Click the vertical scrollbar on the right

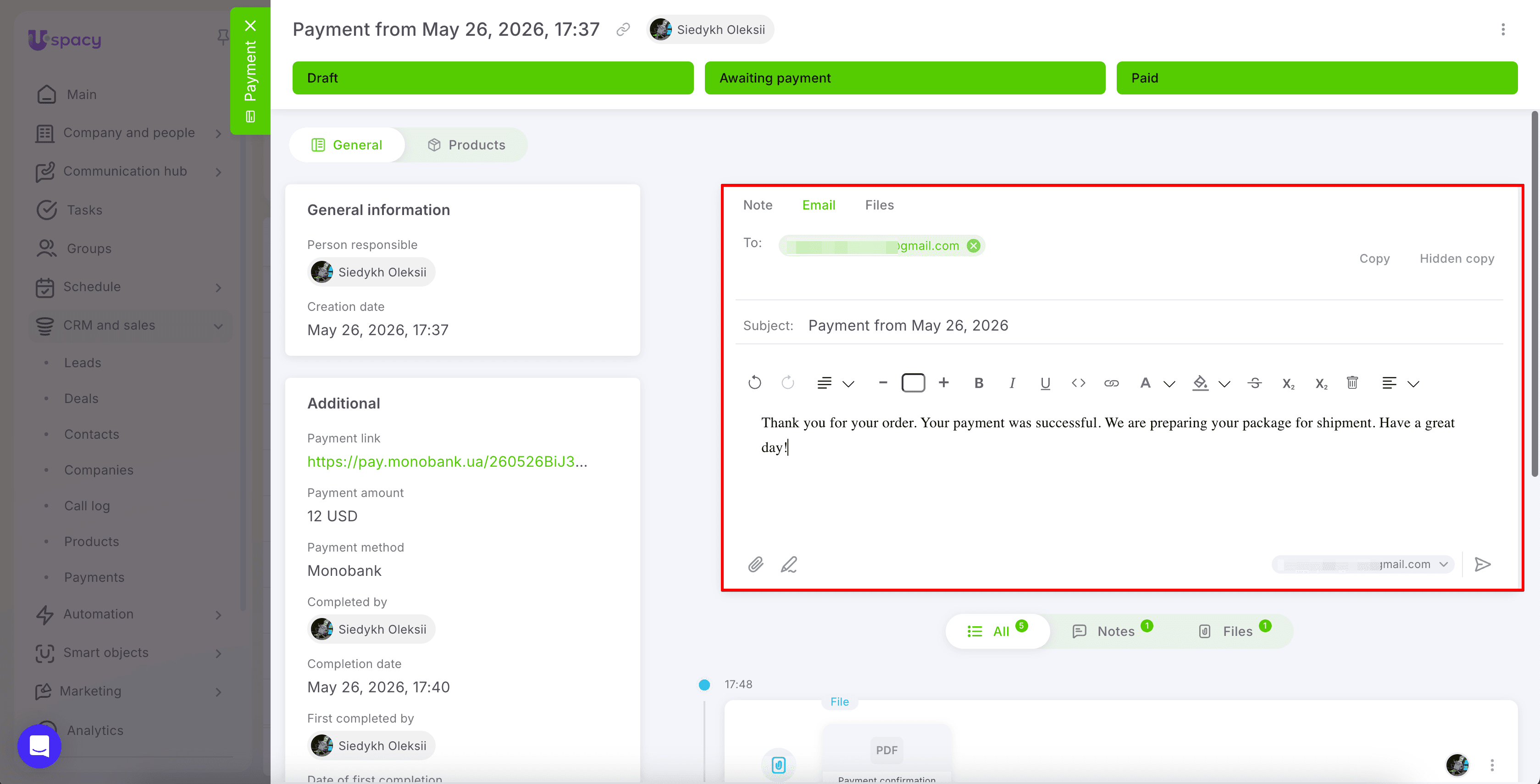click(1534, 293)
